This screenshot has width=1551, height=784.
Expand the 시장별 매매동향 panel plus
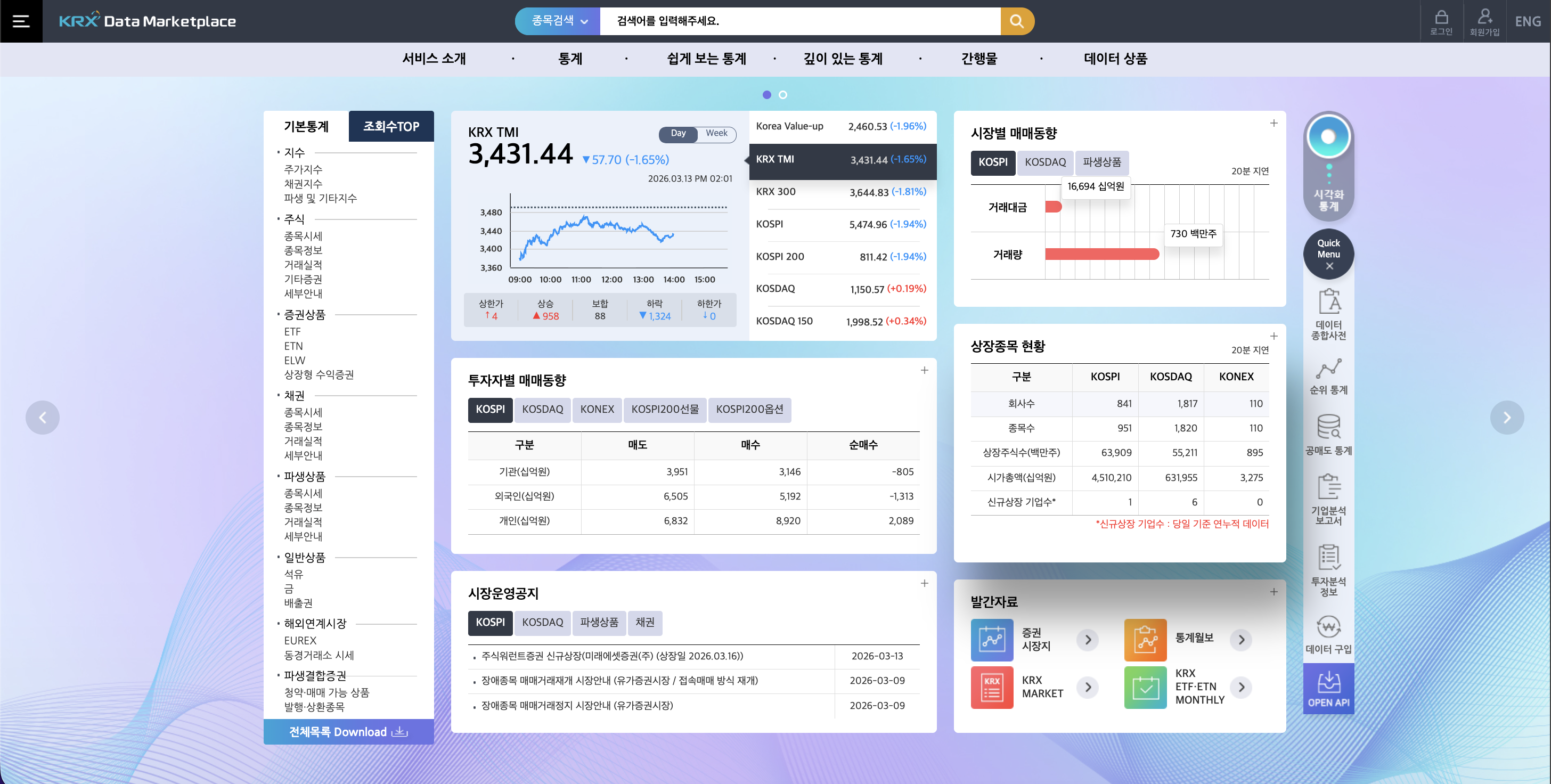tap(1274, 124)
